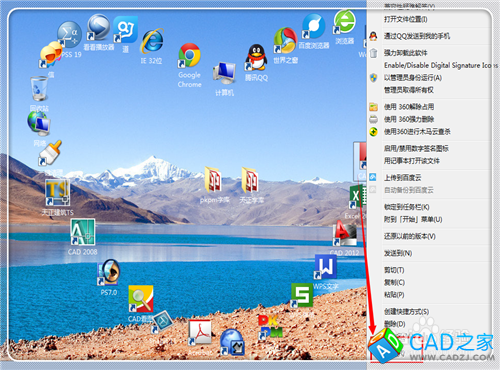Viewport: 500px width, 370px height.
Task: Select the WPS文字 blue W icon
Action: point(325,267)
